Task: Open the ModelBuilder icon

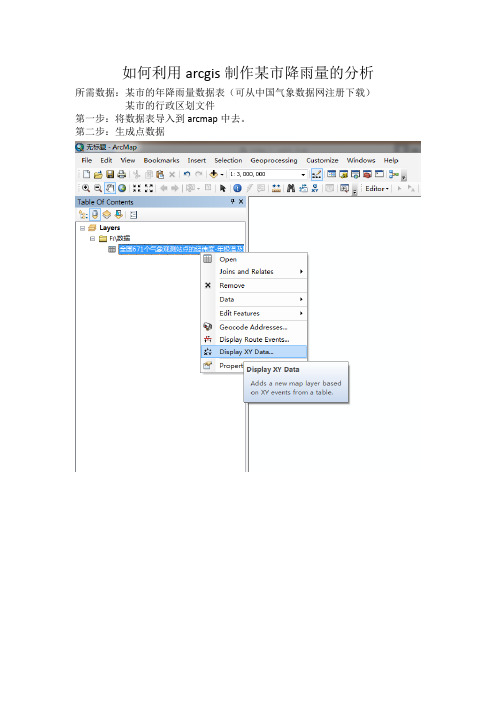Action: pos(393,174)
